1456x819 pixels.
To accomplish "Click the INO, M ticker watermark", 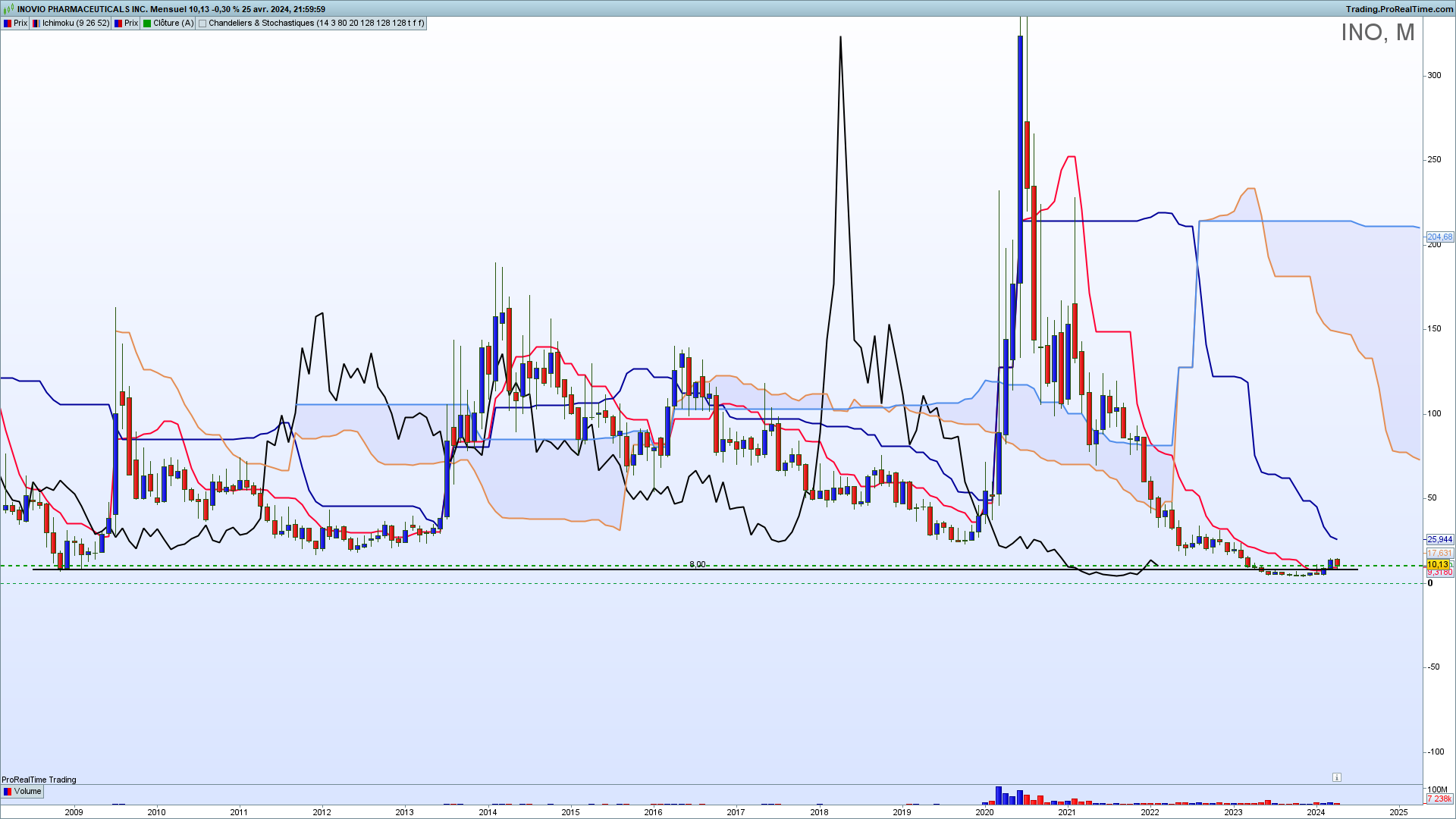I will (1377, 33).
